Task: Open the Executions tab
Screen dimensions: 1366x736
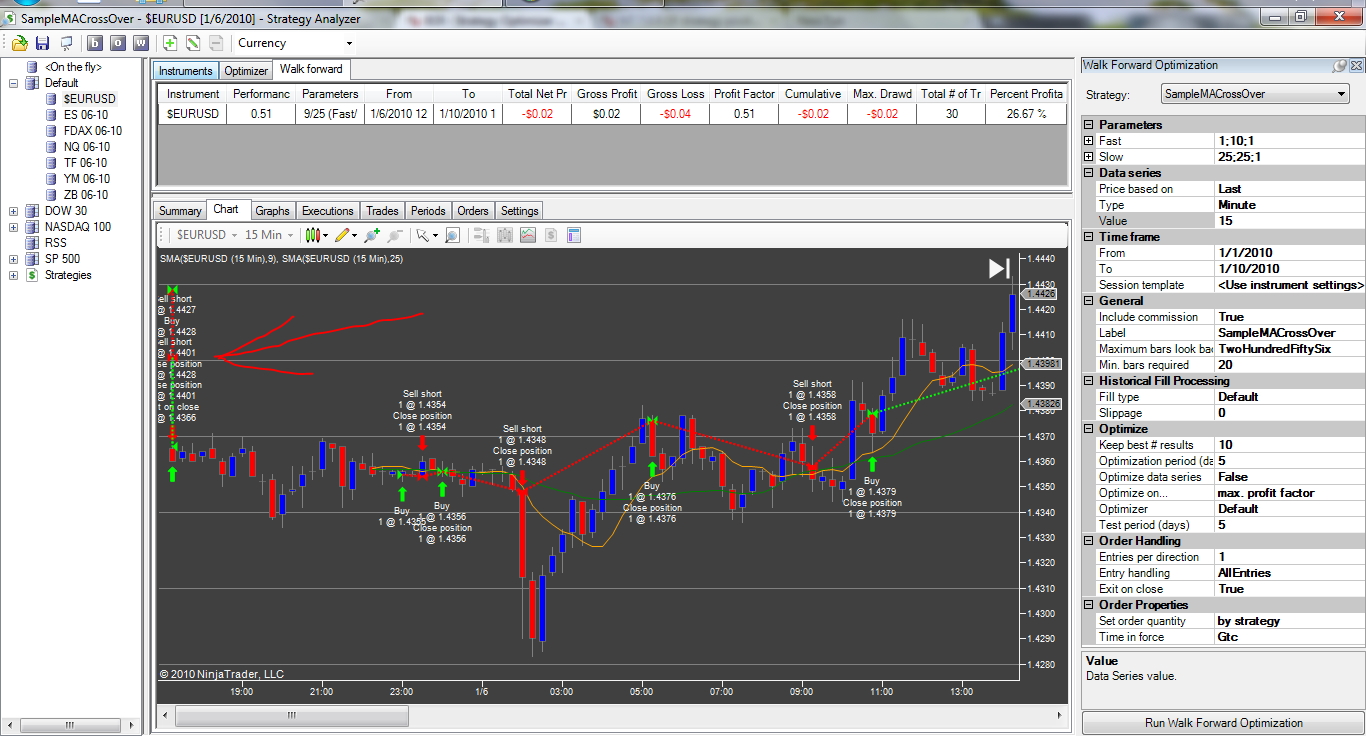Action: 328,211
